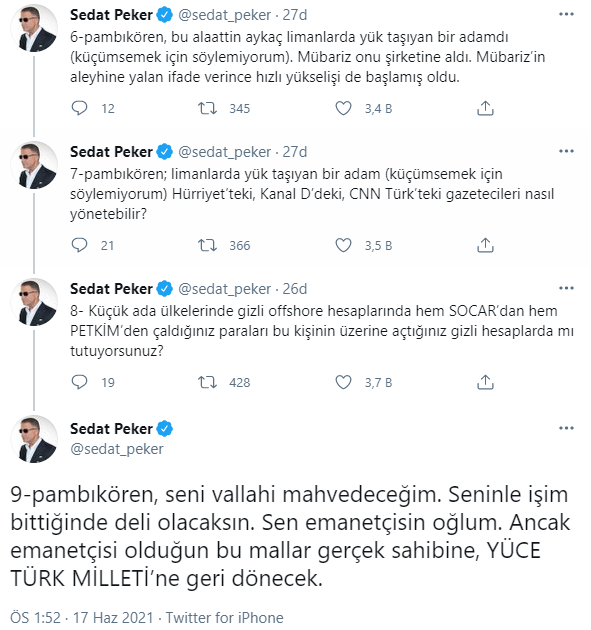This screenshot has width=591, height=630.
Task: Reply to the tweet with 12 comments
Action: 79,108
